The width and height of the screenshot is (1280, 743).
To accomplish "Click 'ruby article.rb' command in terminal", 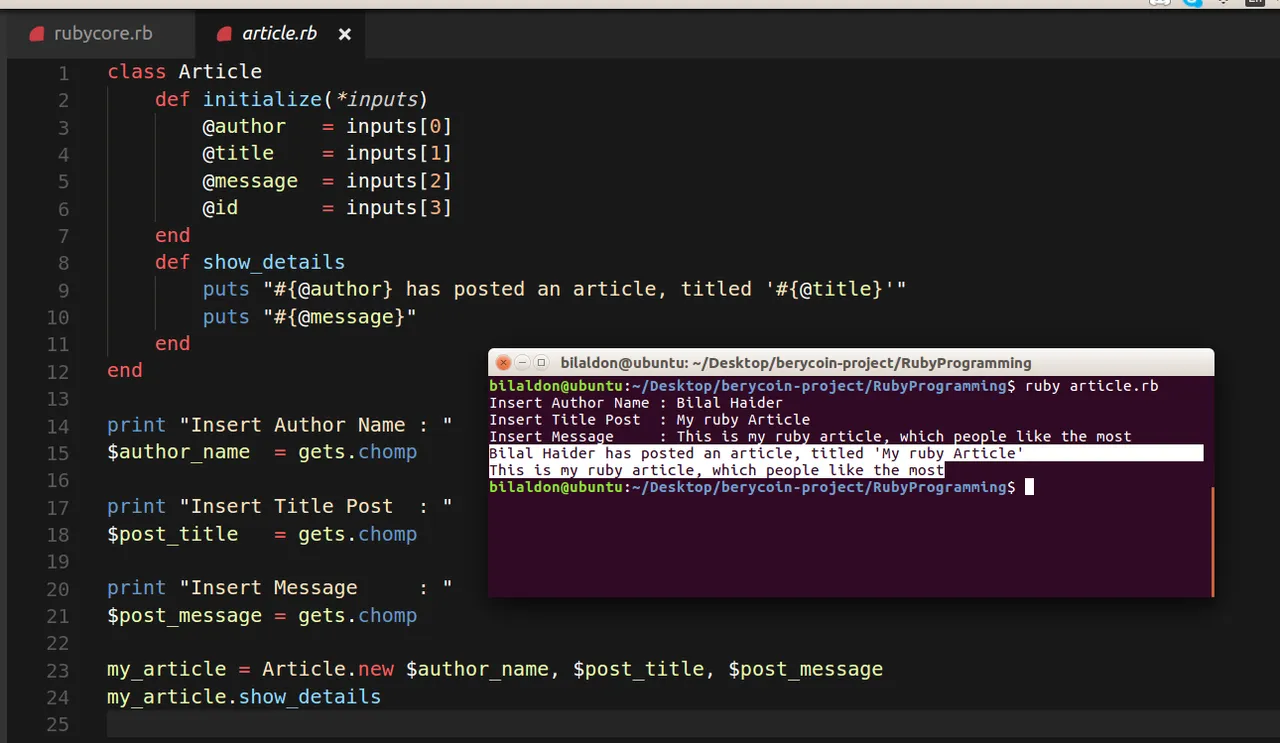I will click(x=1092, y=386).
